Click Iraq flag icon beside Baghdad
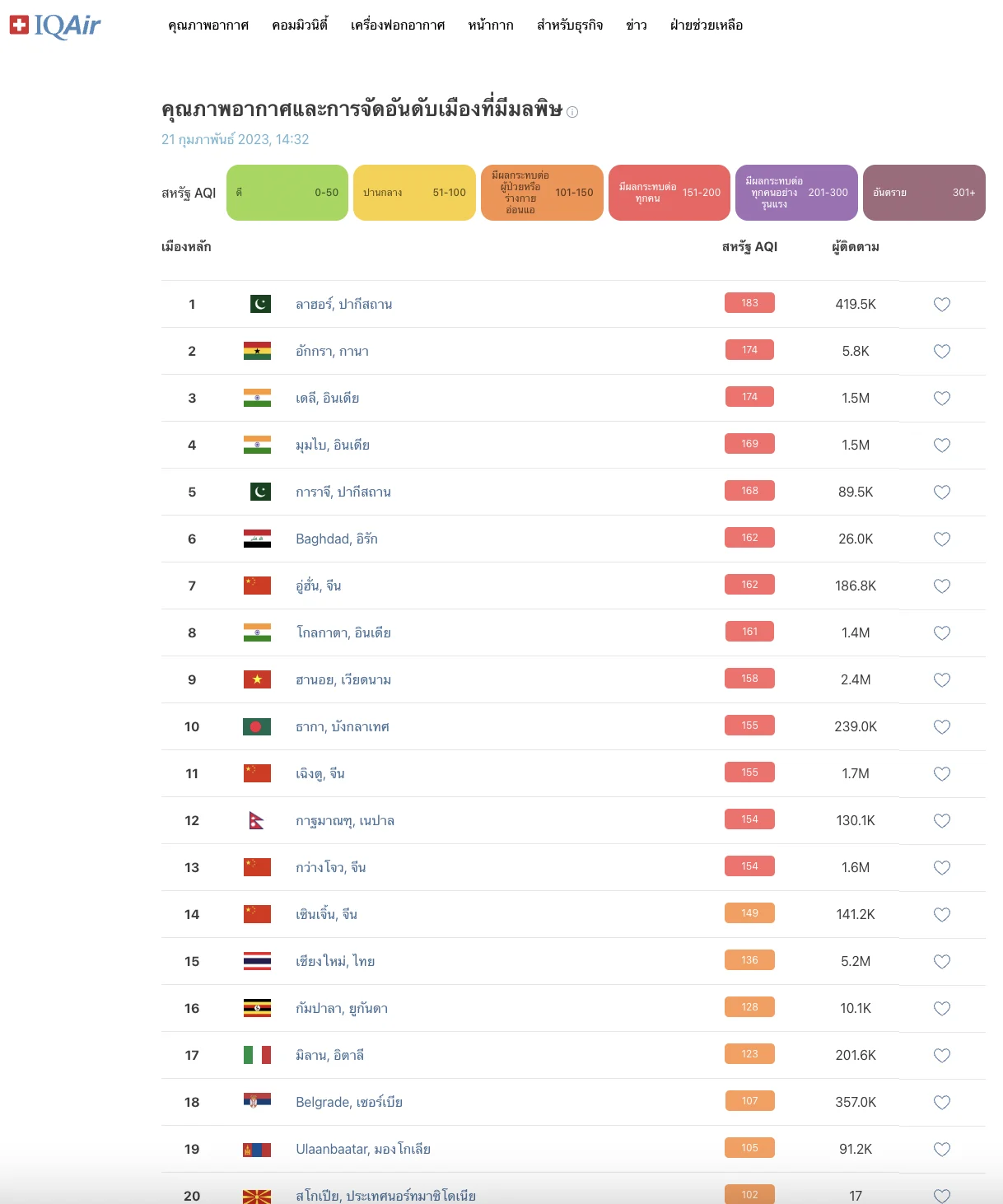The image size is (1003, 1204). [257, 539]
